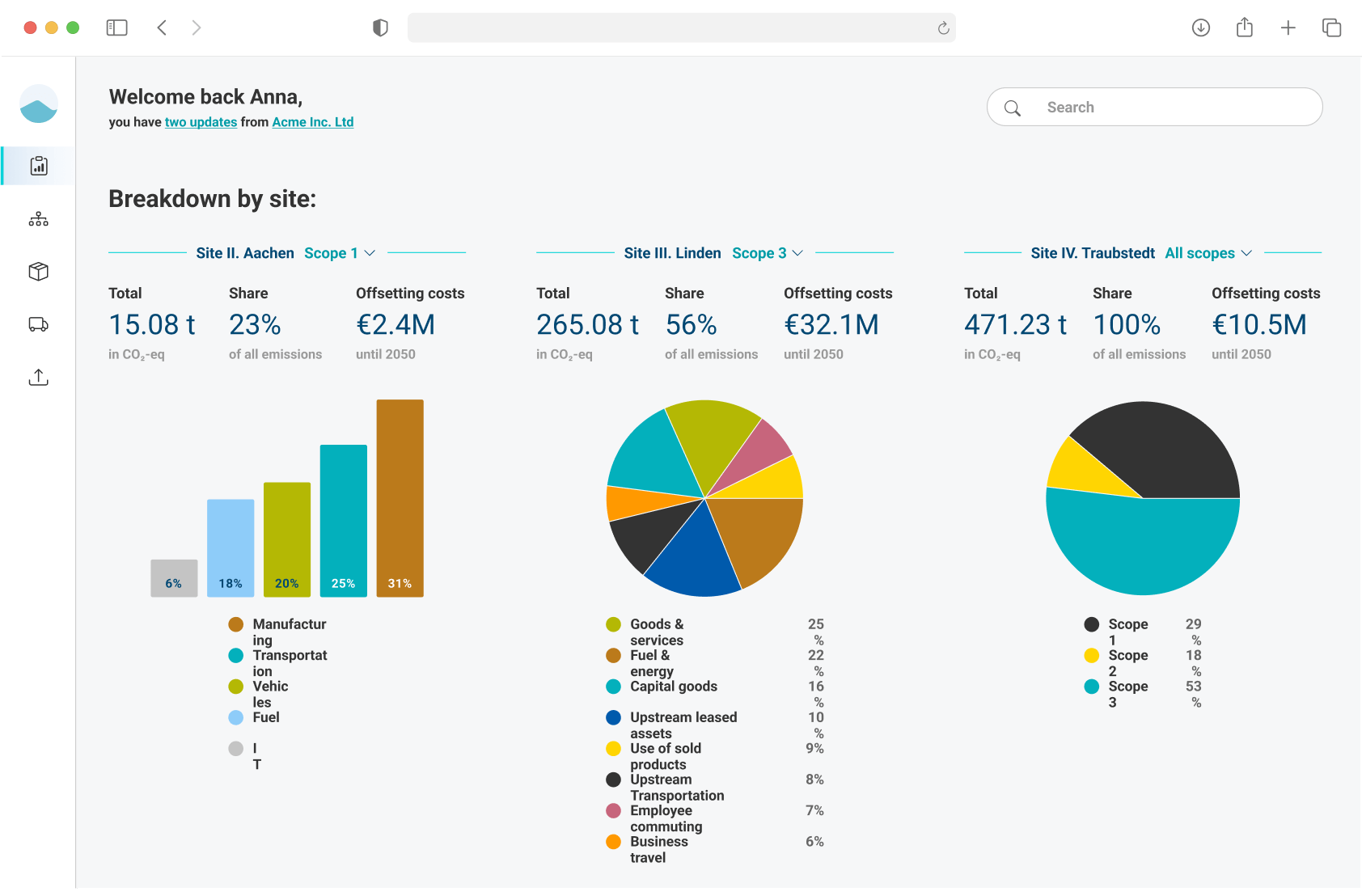Click the 15.08 t total value

[x=152, y=325]
